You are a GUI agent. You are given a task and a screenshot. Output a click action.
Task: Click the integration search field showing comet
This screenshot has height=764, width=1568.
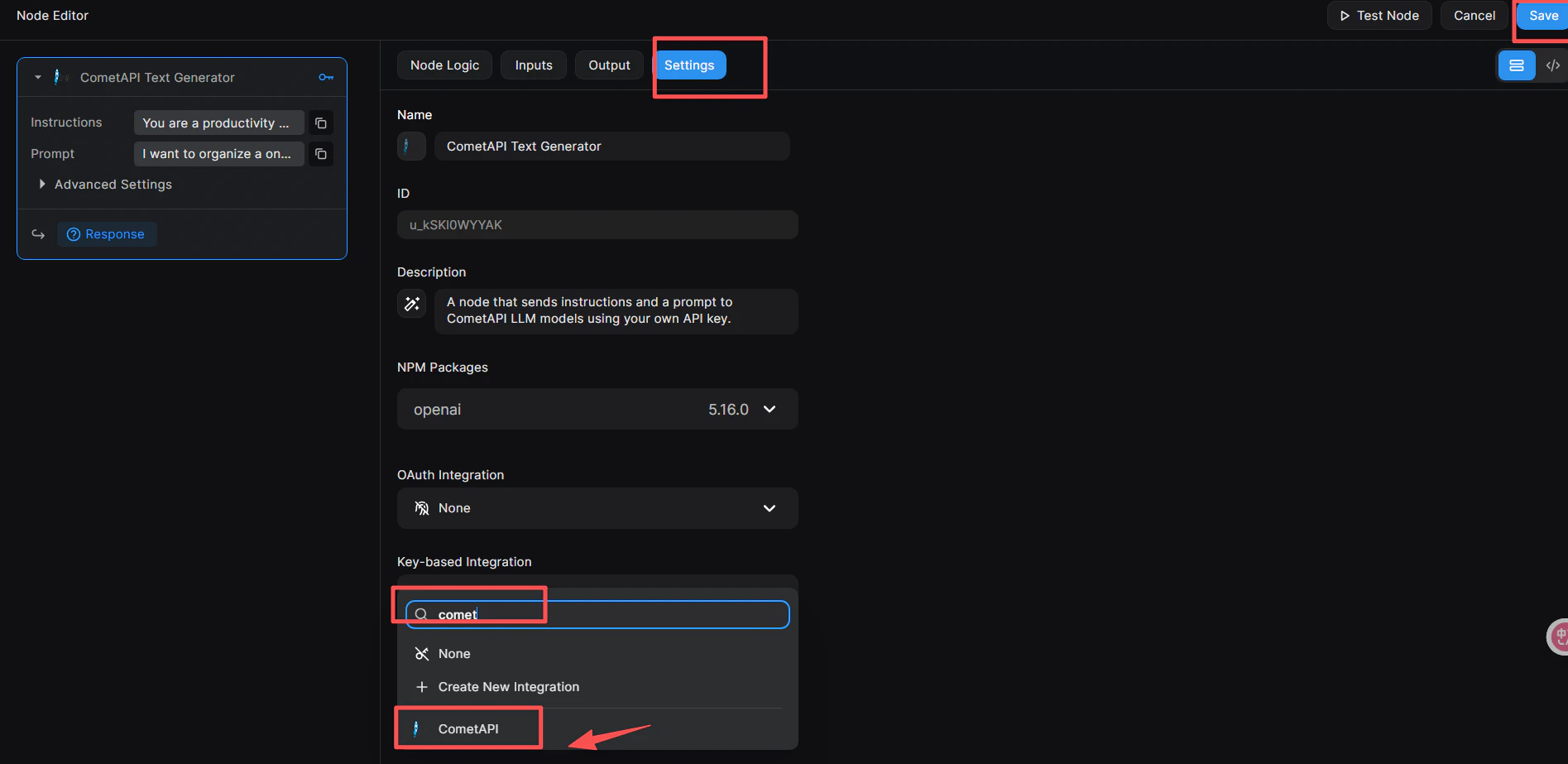point(596,614)
